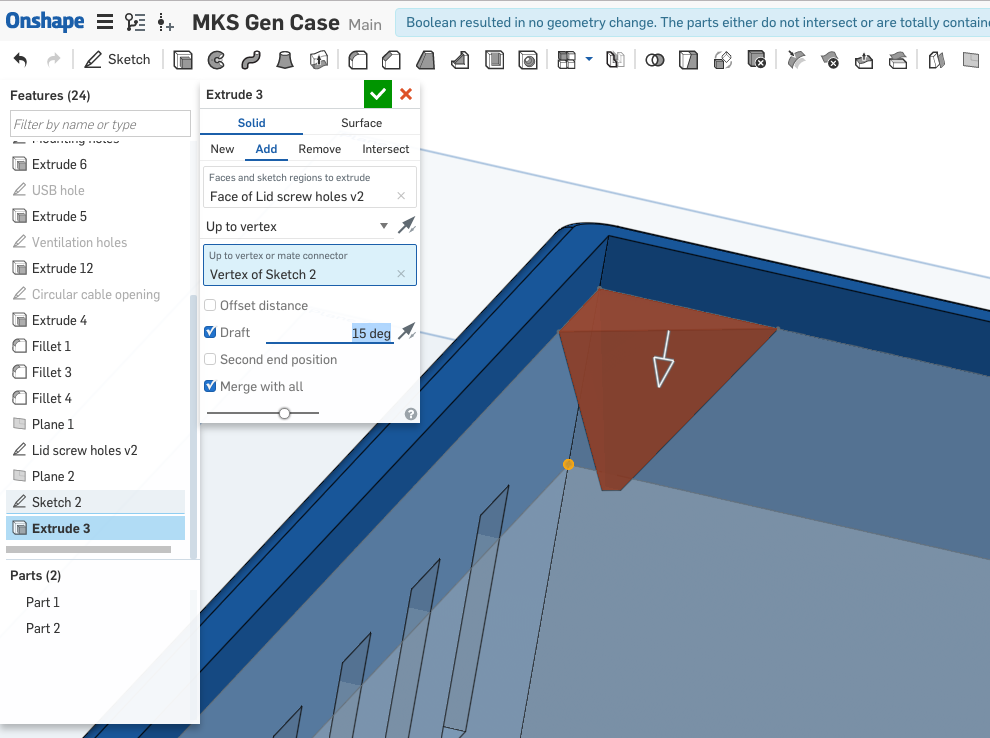Viewport: 990px width, 738px height.
Task: Switch to the Surface tab
Action: (x=361, y=122)
